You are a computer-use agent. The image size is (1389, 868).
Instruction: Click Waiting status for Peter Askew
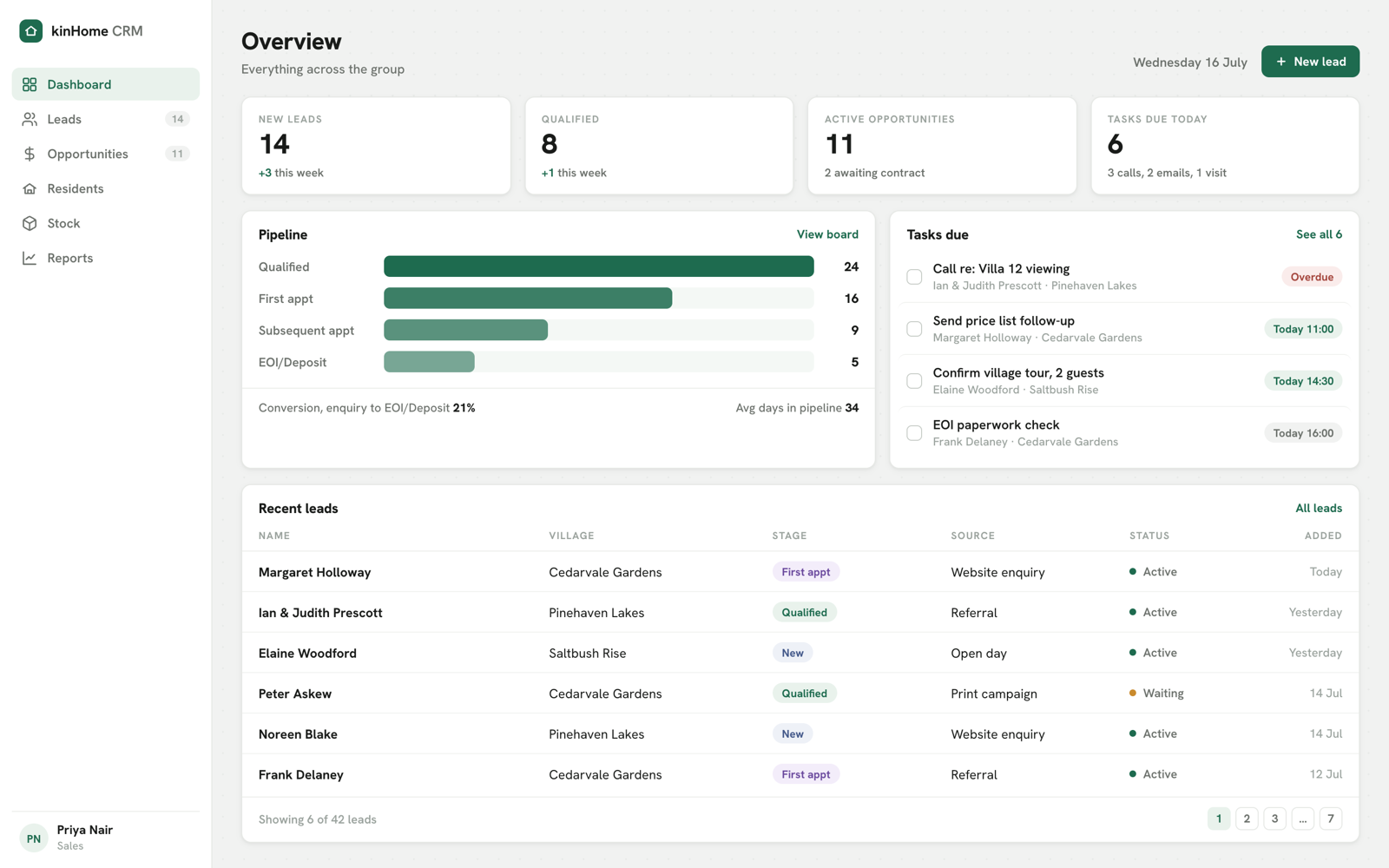tap(1156, 694)
